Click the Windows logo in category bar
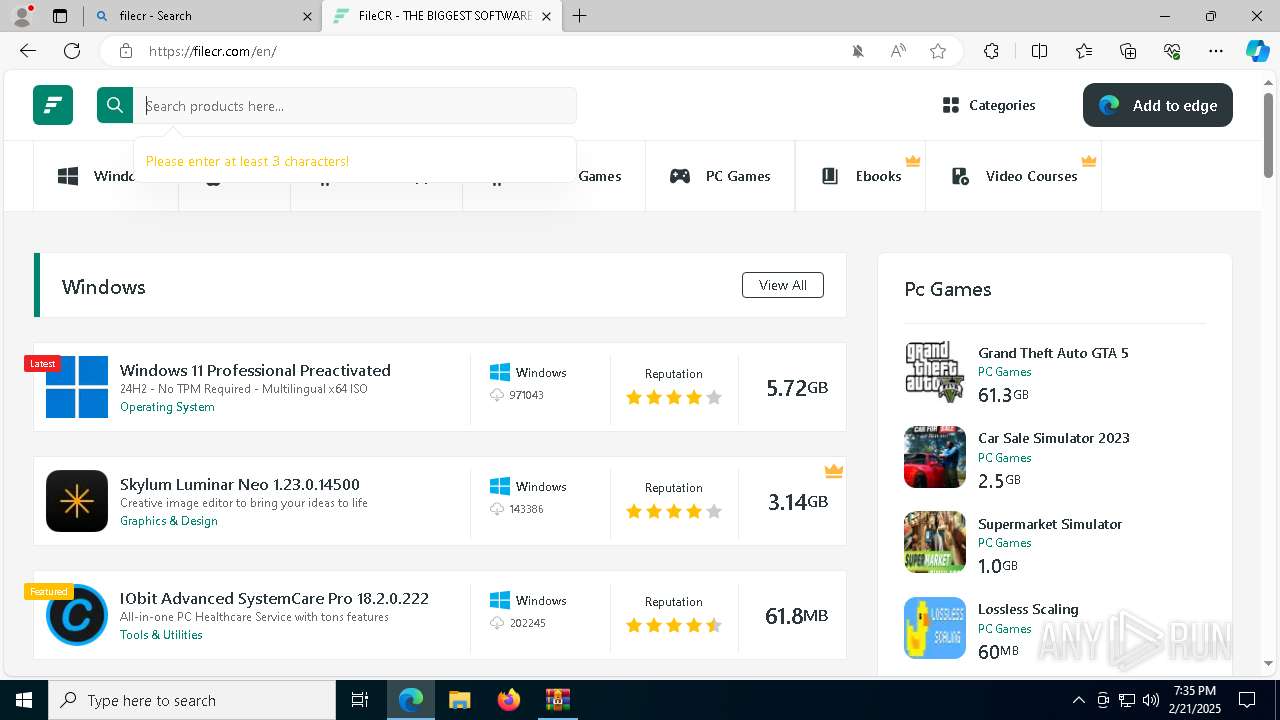Image resolution: width=1280 pixels, height=720 pixels. click(68, 176)
